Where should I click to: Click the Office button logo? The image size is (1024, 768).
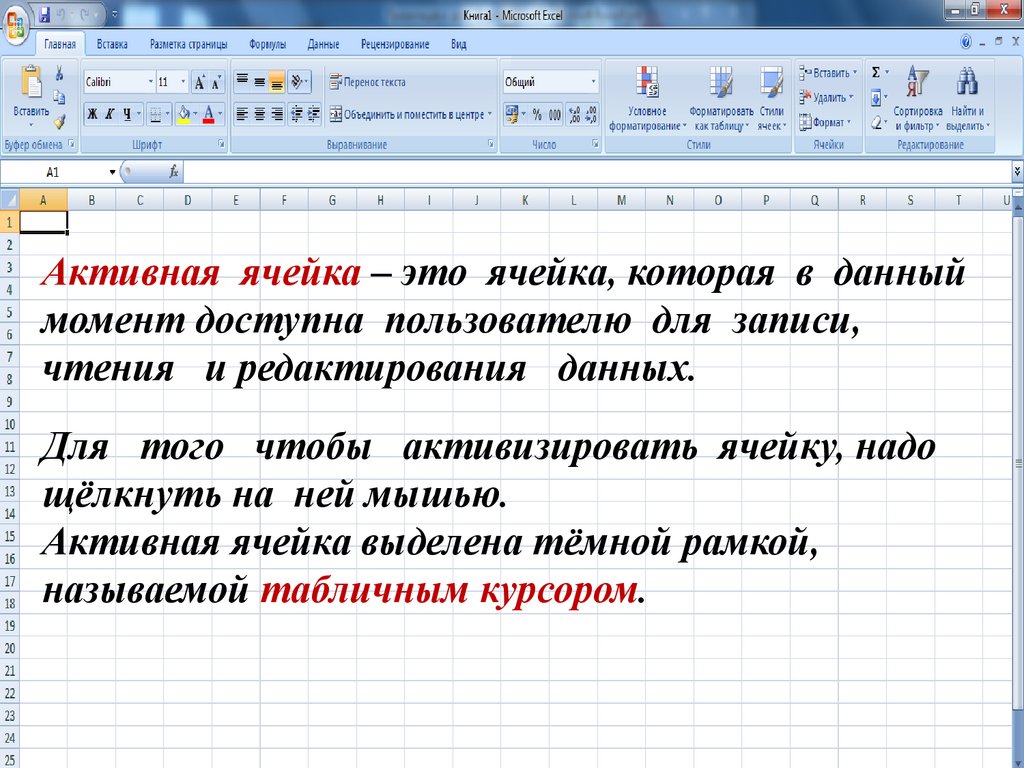click(x=17, y=20)
